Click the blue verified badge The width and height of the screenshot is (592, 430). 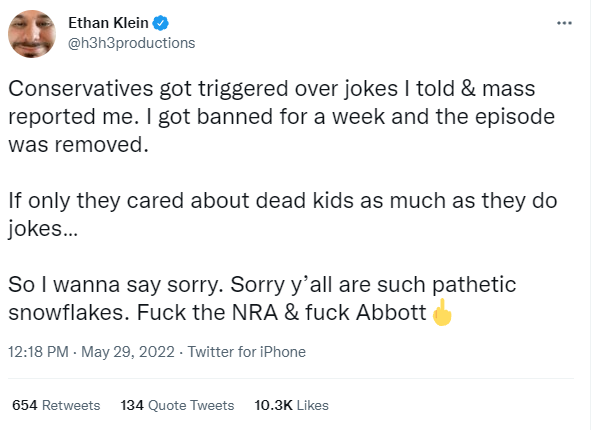tap(160, 23)
